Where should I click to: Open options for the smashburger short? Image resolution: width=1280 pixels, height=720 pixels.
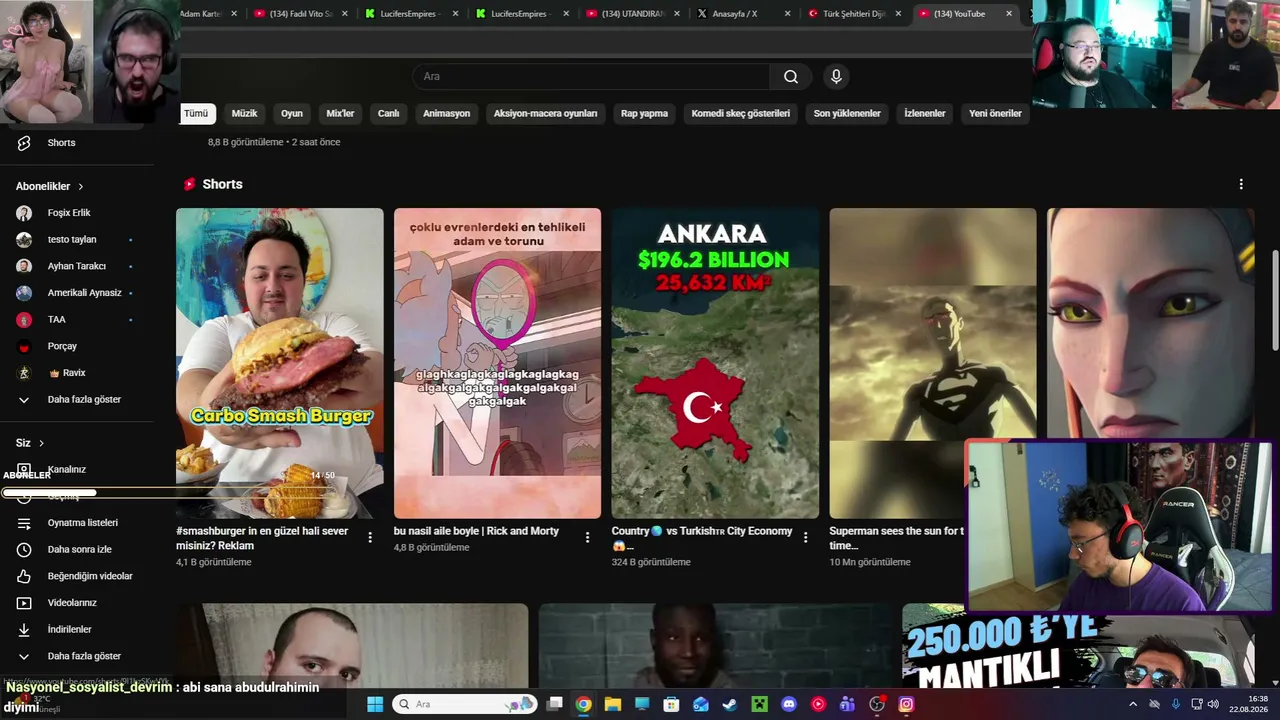pyautogui.click(x=370, y=538)
